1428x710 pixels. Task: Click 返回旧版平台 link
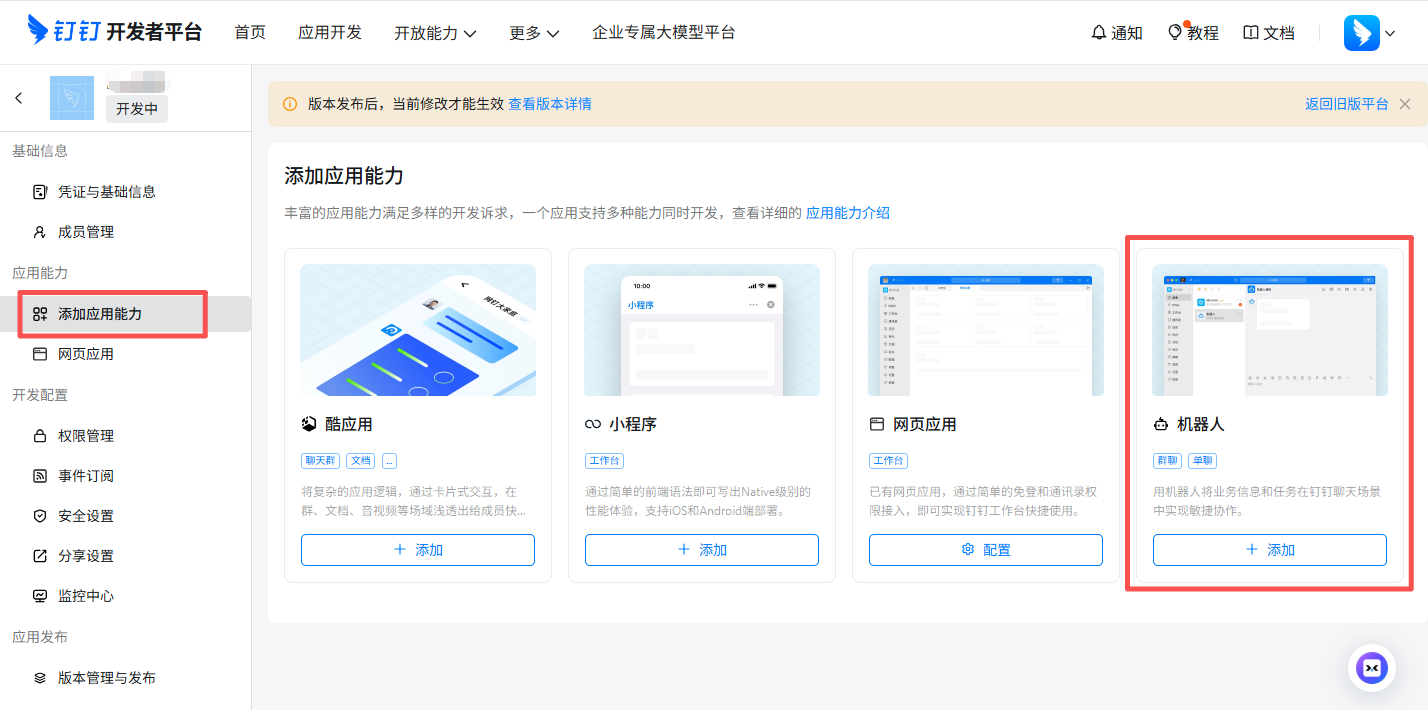click(1346, 104)
